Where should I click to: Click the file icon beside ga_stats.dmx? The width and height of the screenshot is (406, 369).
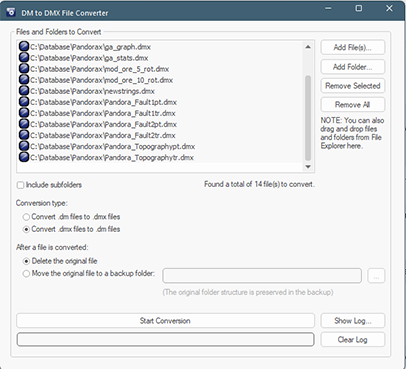24,57
